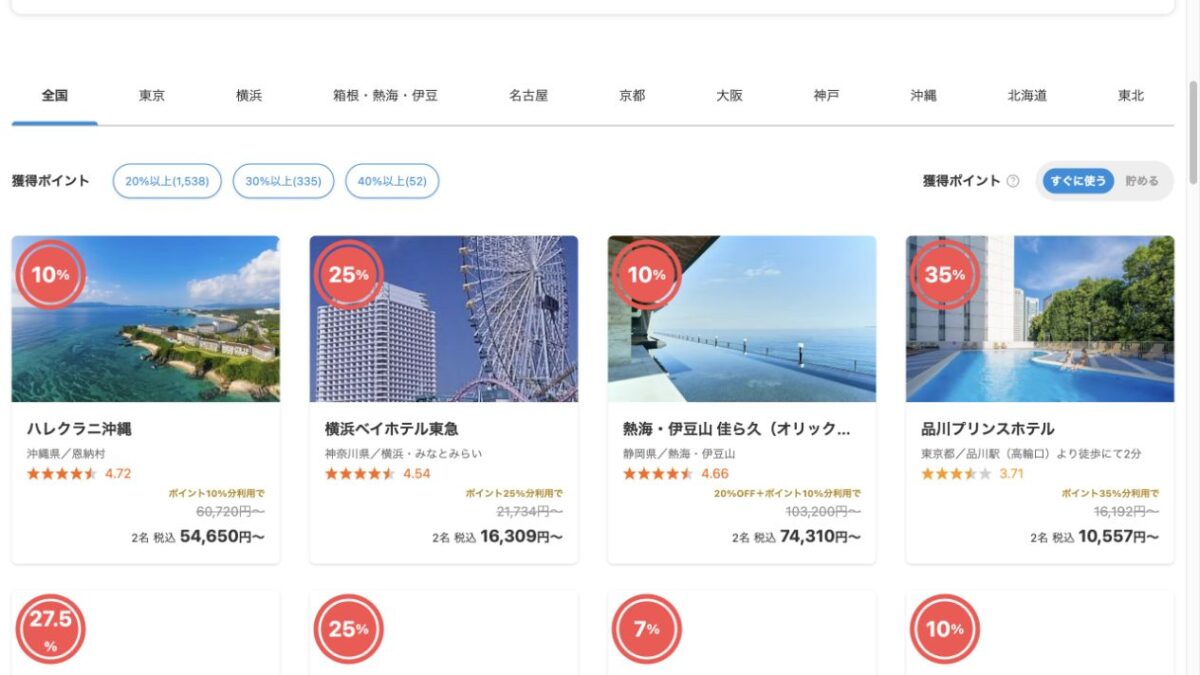The image size is (1200, 675).
Task: Click the 神奈川県／横浜・みなとみらい location text
Action: (x=403, y=454)
